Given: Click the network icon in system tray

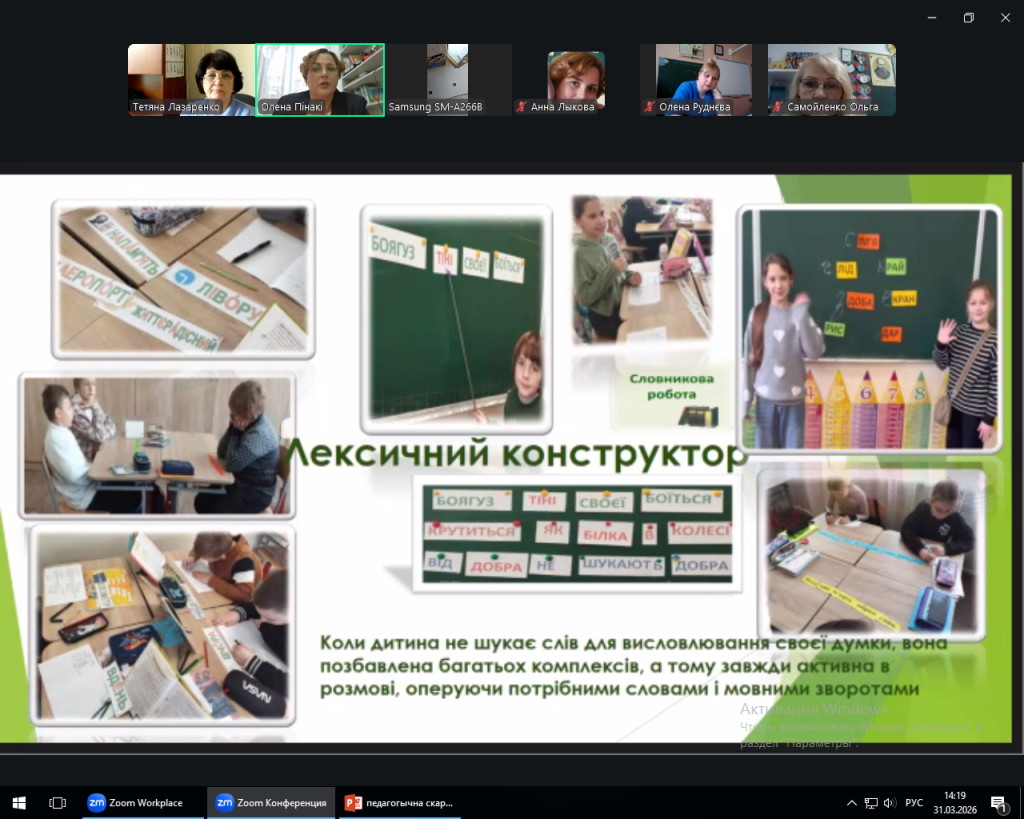Looking at the screenshot, I should [871, 802].
